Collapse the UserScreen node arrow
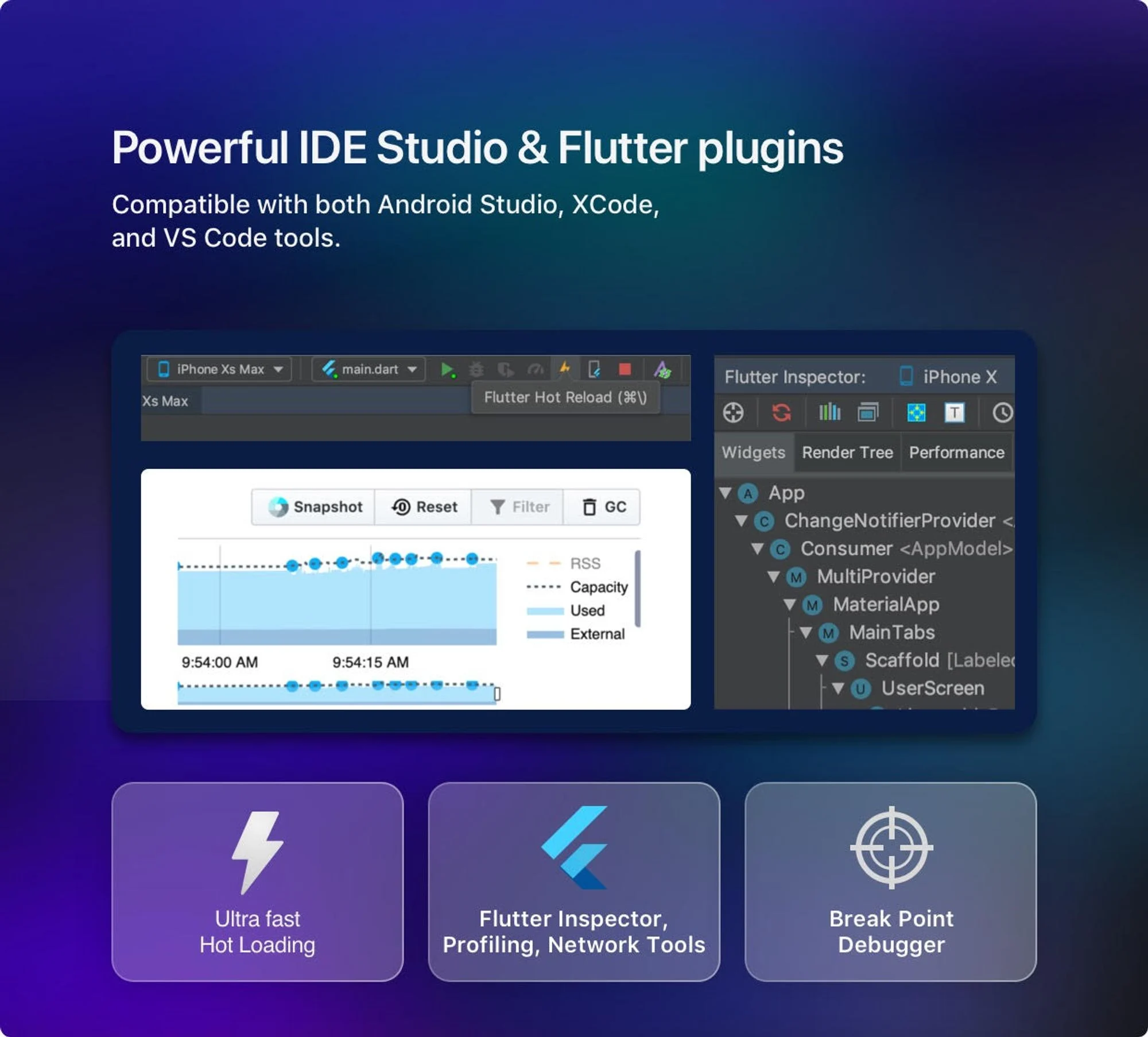The width and height of the screenshot is (1148, 1037). tap(837, 688)
